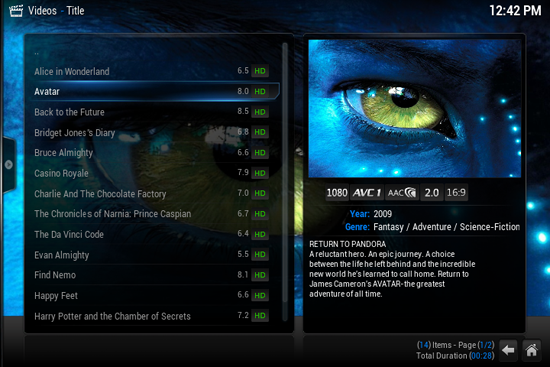550x367 pixels.
Task: Select Harry Potter and the Chamber of Secrets
Action: click(154, 316)
